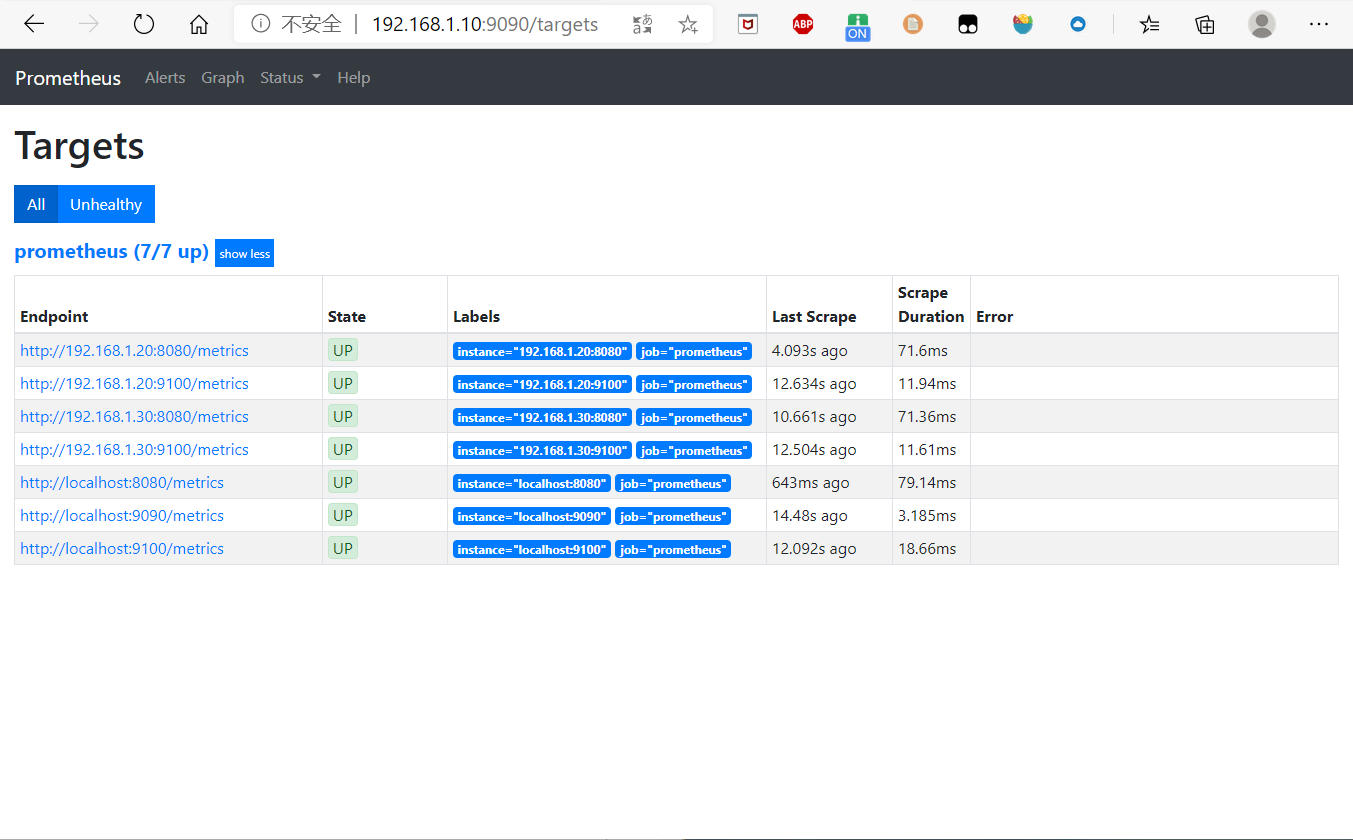The height and width of the screenshot is (840, 1353).
Task: Open the ABP Adblock Plus extension
Action: pos(803,24)
